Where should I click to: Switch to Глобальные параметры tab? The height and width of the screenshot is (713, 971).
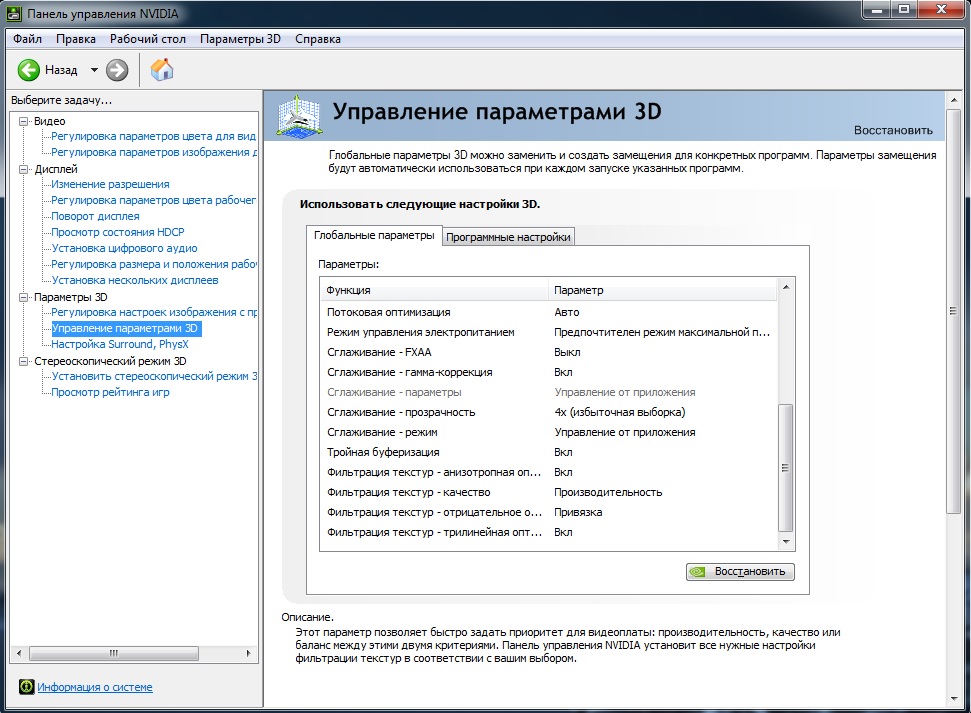click(374, 235)
